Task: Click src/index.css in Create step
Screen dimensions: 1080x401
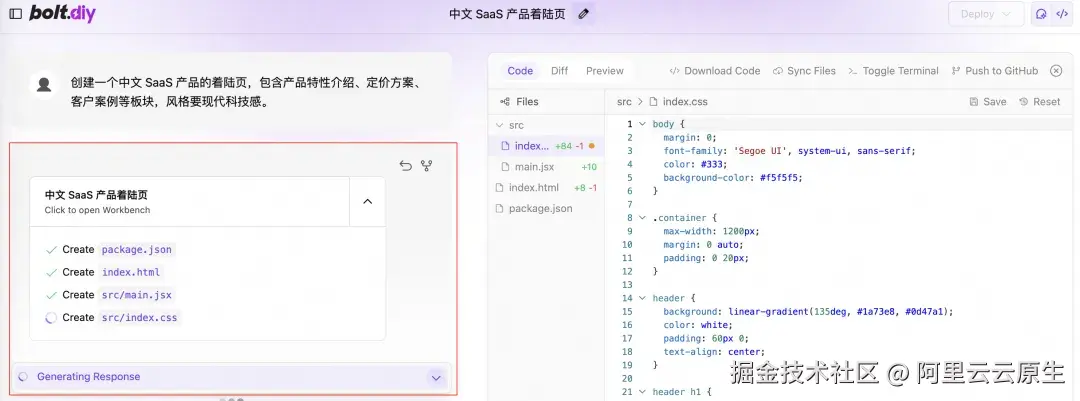Action: [x=139, y=318]
